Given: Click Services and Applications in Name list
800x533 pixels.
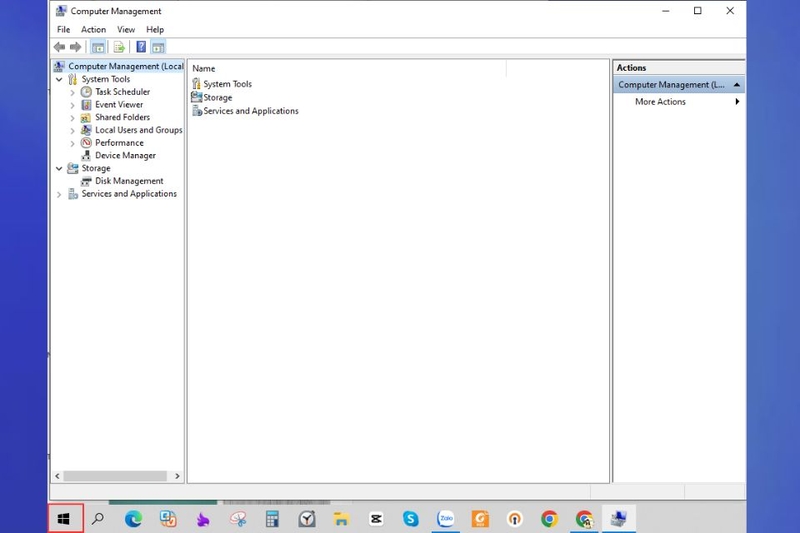Looking at the screenshot, I should (245, 111).
